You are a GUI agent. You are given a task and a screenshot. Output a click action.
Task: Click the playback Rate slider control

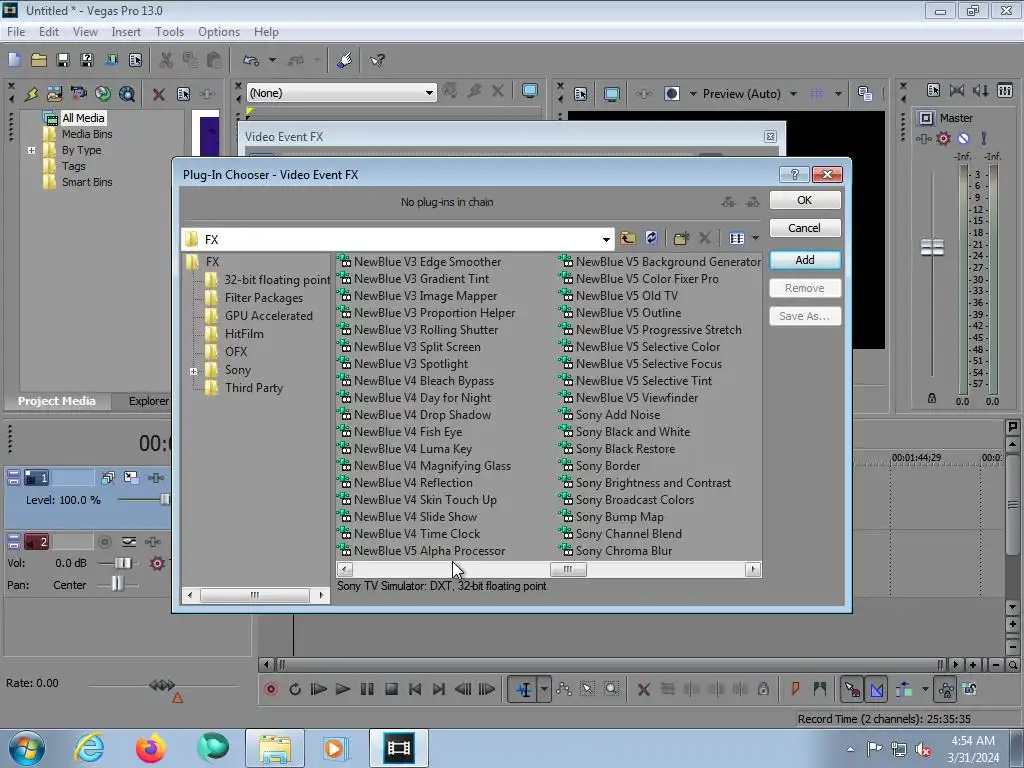pyautogui.click(x=162, y=685)
